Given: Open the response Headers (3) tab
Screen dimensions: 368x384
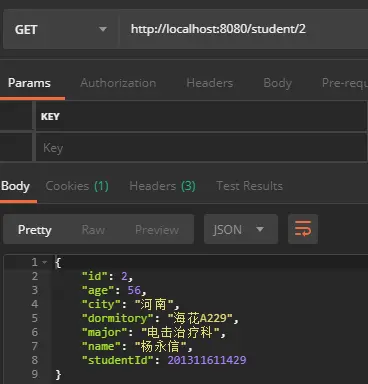Looking at the screenshot, I should 162,186.
